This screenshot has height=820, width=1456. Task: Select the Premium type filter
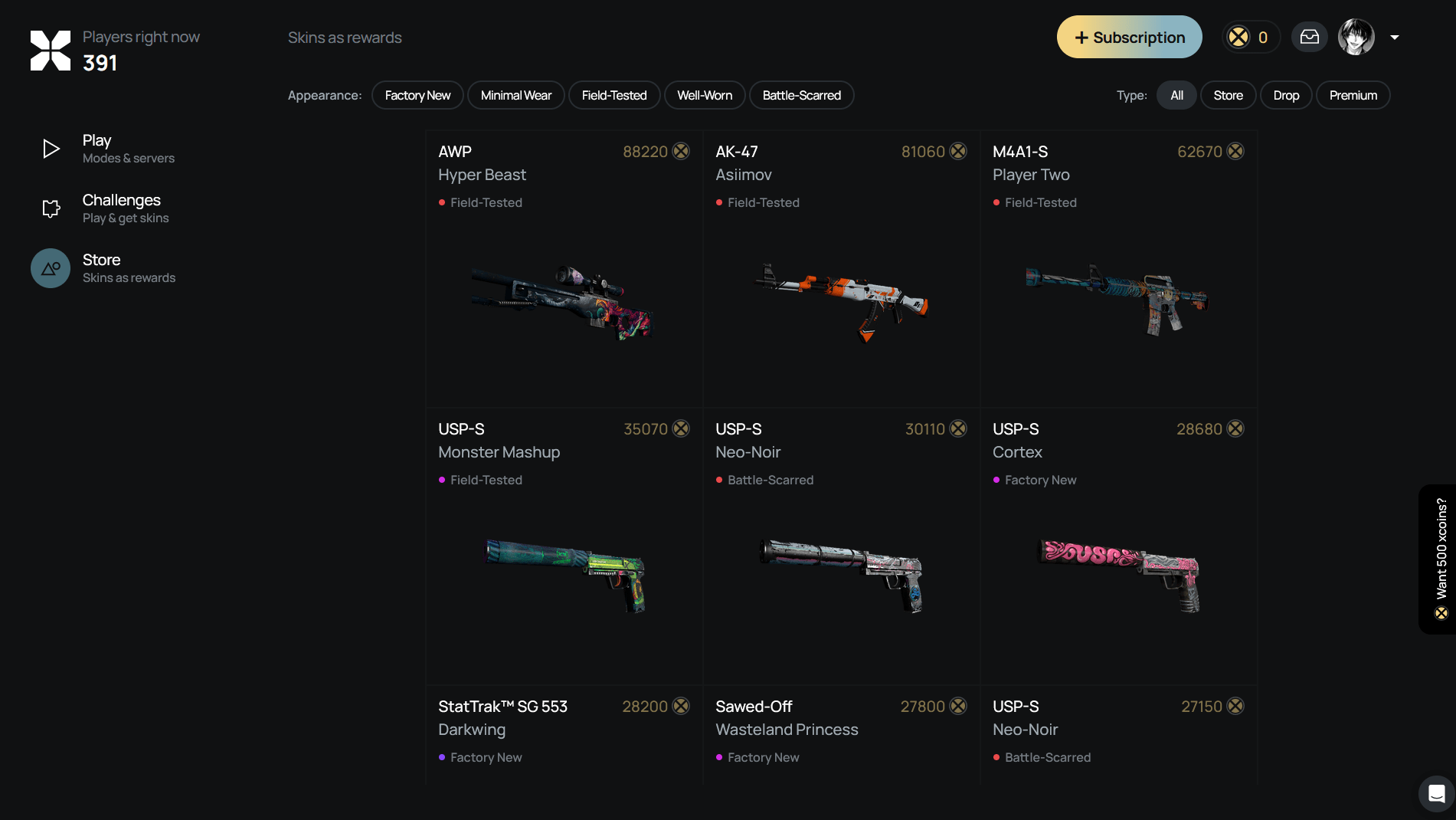1353,95
